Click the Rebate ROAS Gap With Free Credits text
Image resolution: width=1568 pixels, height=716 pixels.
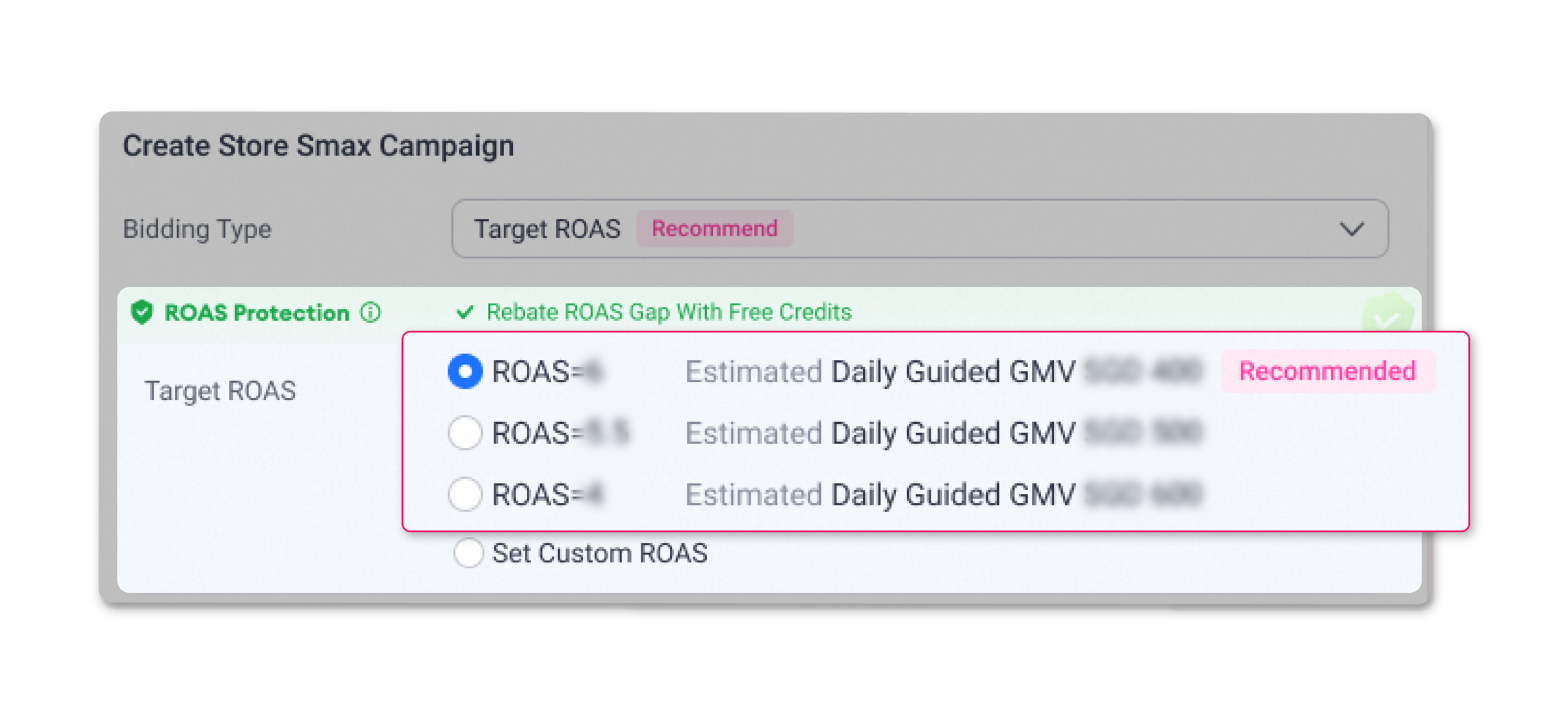coord(669,312)
